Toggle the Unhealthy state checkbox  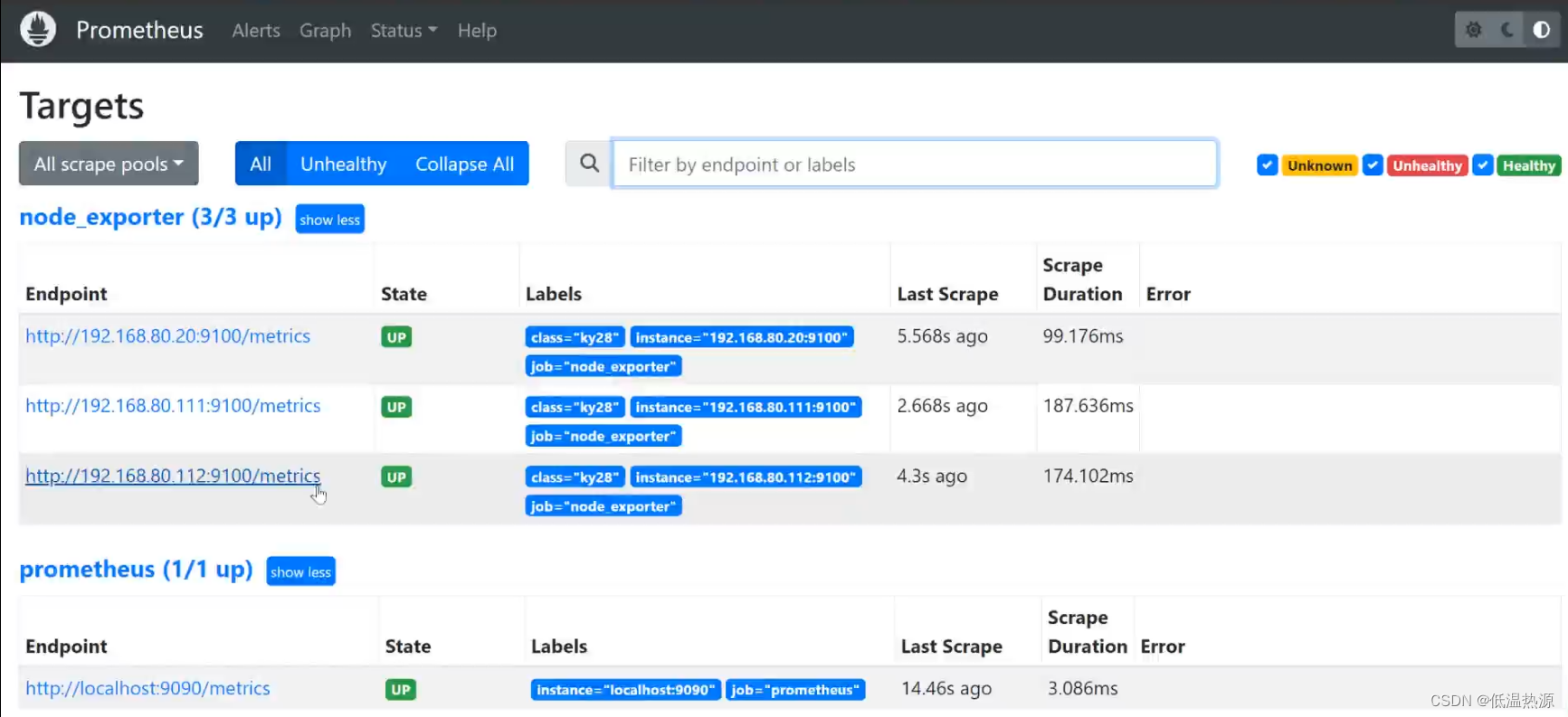tap(1373, 165)
